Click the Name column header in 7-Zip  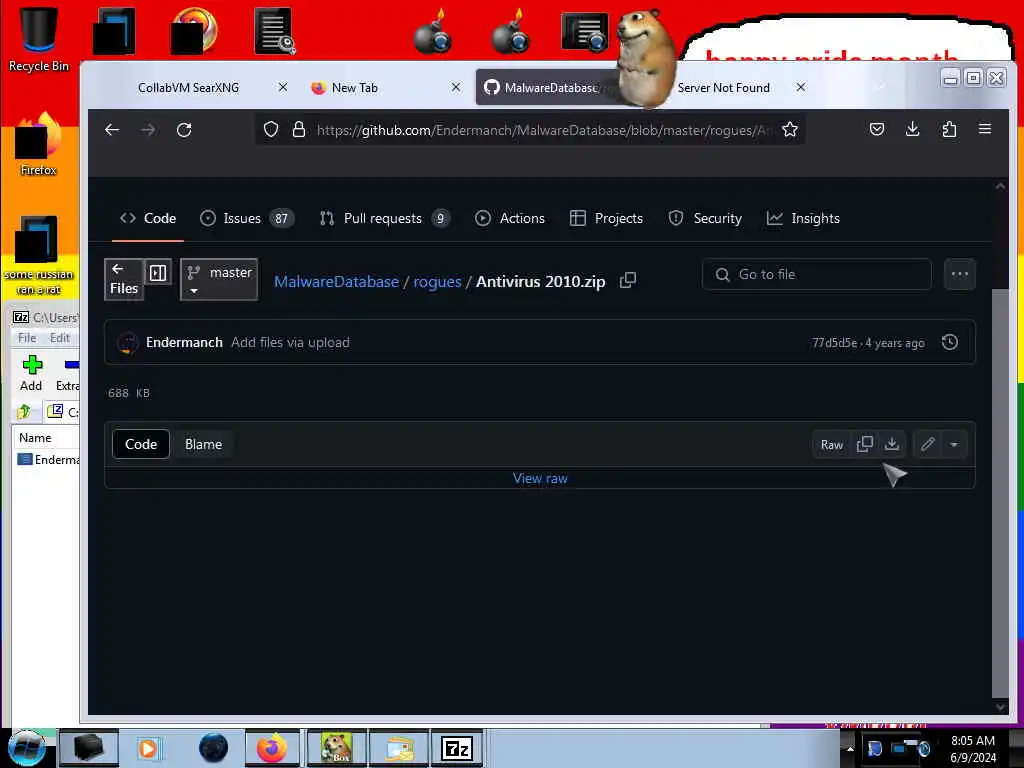(x=35, y=438)
